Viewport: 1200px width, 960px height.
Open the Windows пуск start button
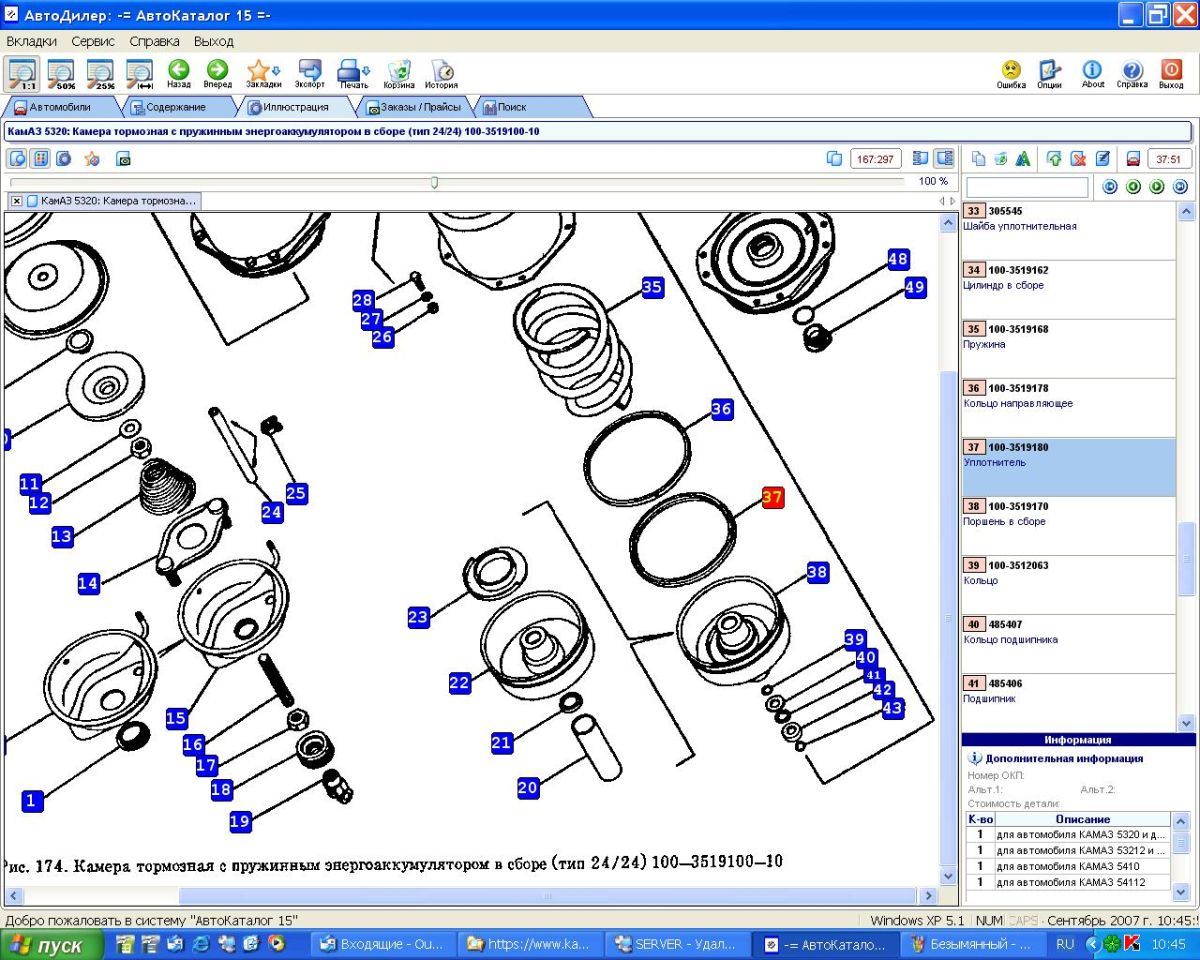click(x=52, y=945)
